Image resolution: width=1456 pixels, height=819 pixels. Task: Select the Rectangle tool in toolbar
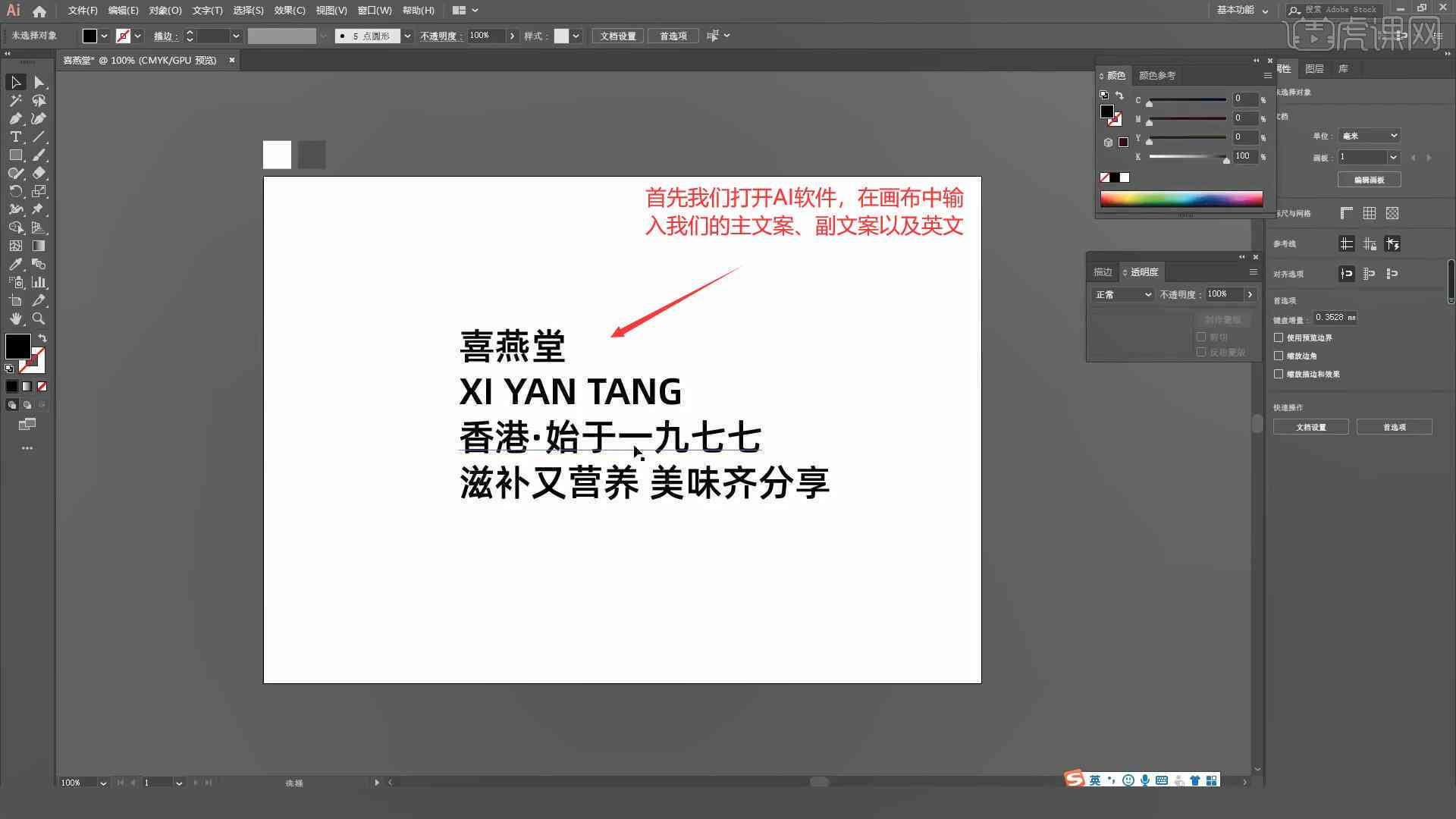14,155
